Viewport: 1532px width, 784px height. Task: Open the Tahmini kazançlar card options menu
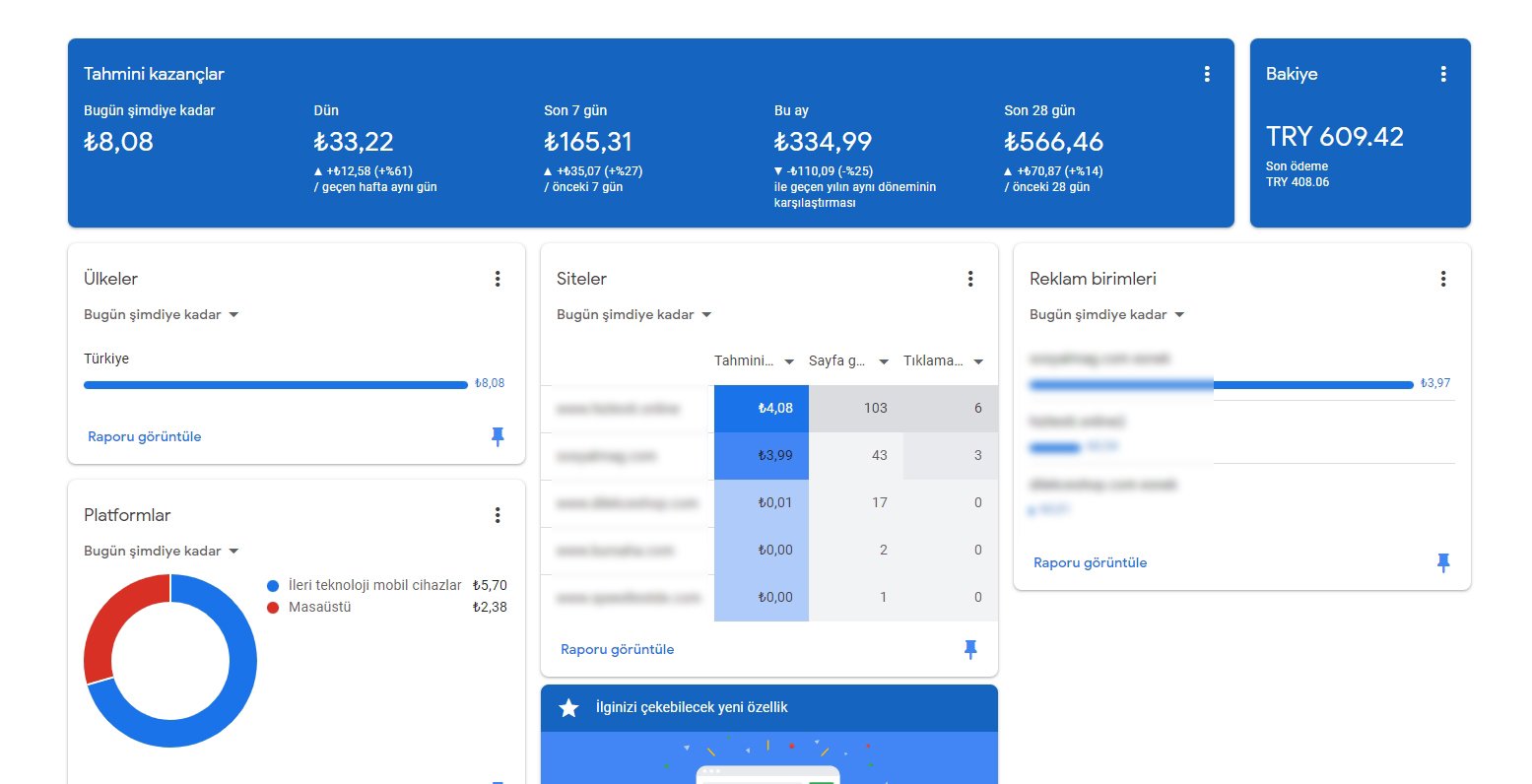(1207, 74)
